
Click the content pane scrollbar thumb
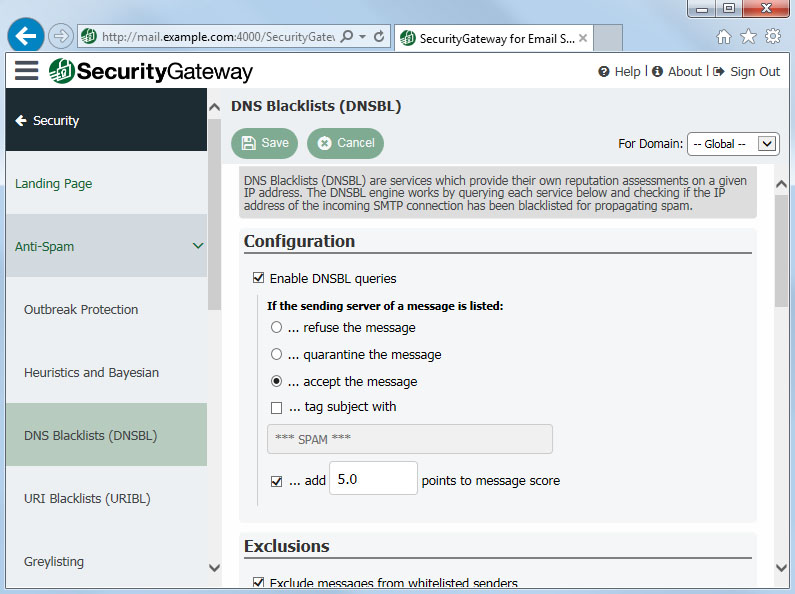(x=781, y=251)
